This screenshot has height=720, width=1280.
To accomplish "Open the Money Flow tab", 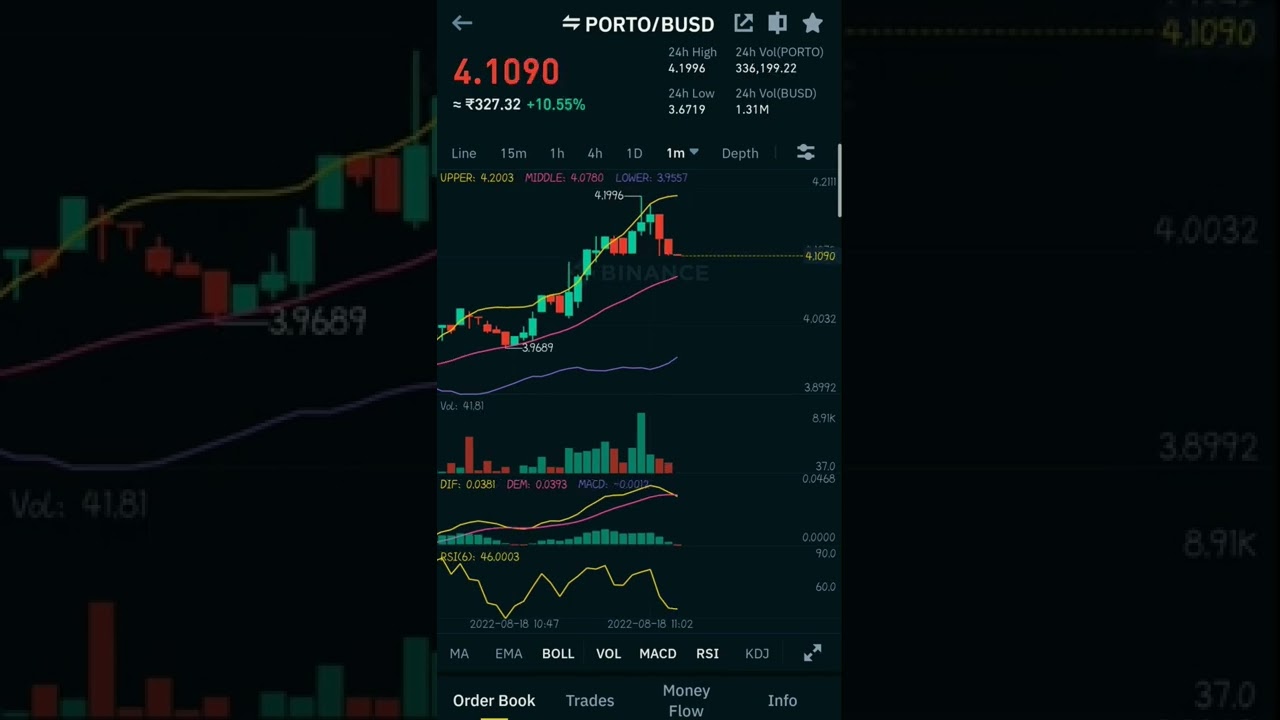I will 686,700.
